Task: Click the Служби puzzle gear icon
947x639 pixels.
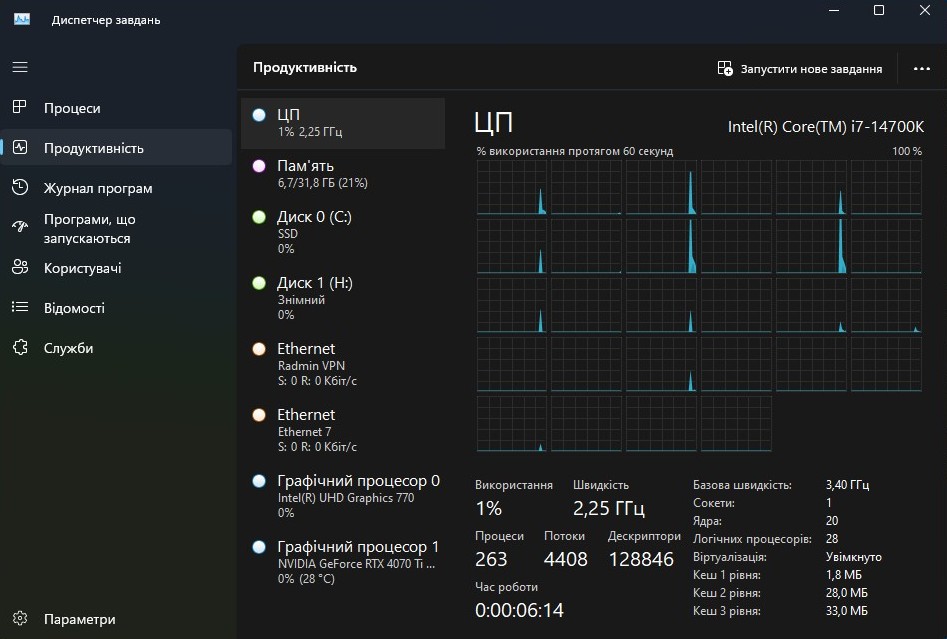Action: [20, 347]
